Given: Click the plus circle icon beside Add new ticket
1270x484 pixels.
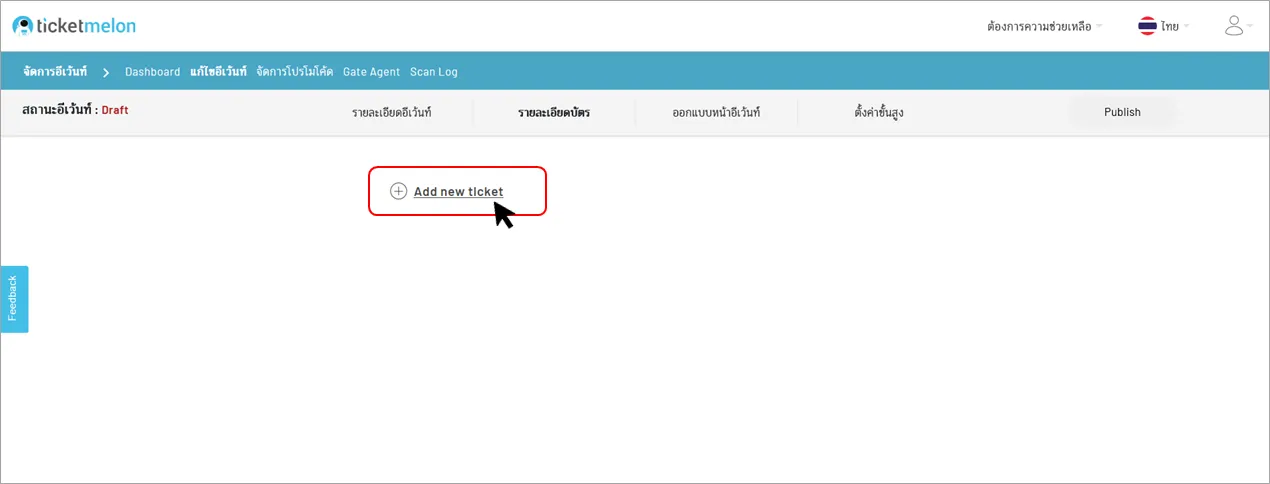Looking at the screenshot, I should 398,191.
